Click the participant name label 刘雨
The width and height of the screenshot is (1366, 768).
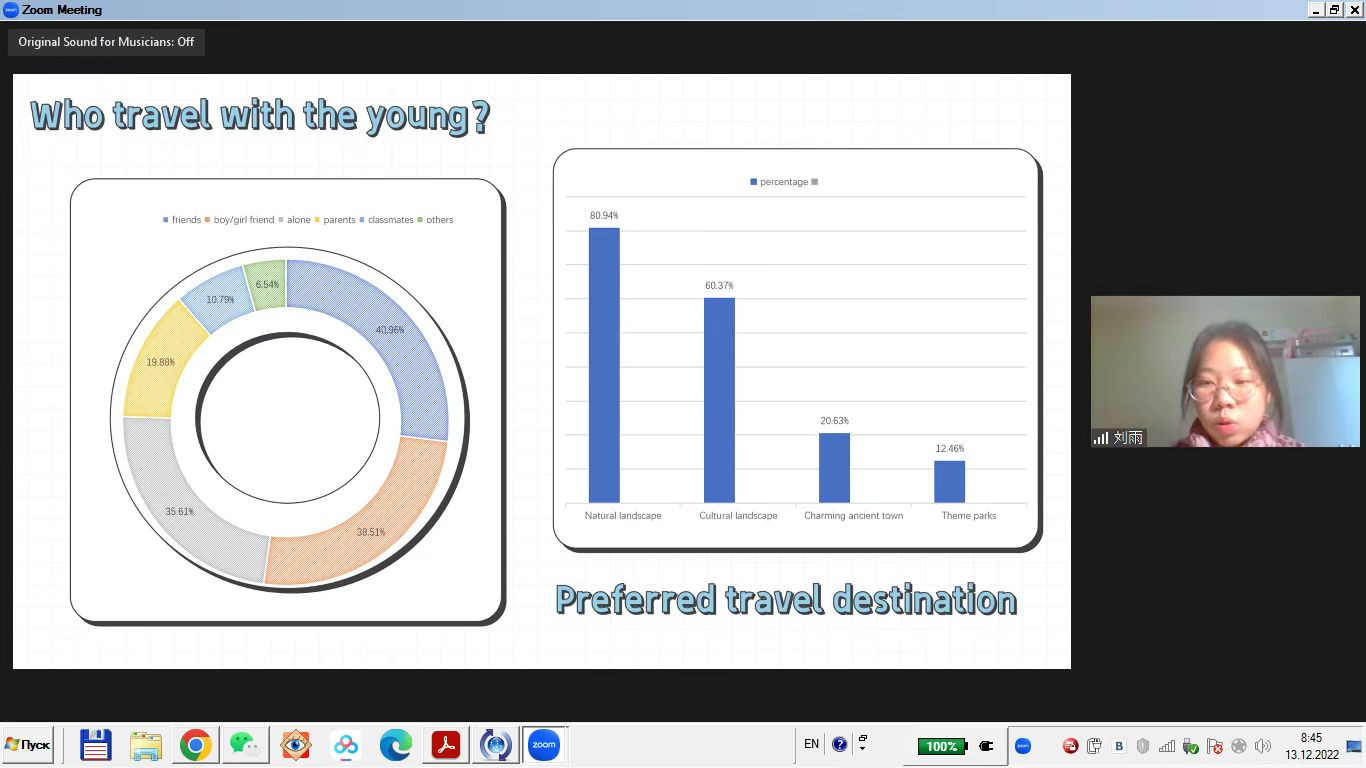click(1128, 438)
